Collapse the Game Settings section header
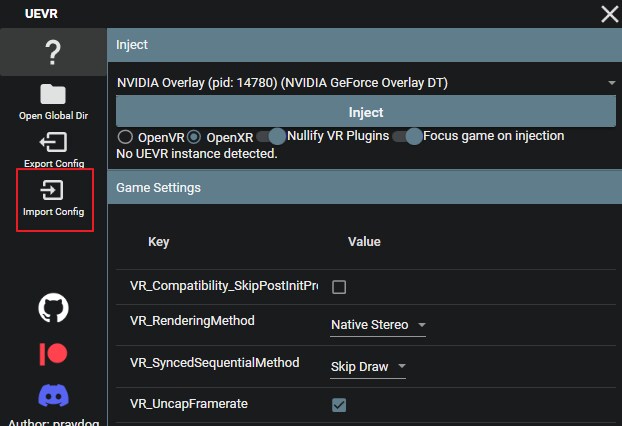Screen dimensions: 622x426 coord(366,187)
